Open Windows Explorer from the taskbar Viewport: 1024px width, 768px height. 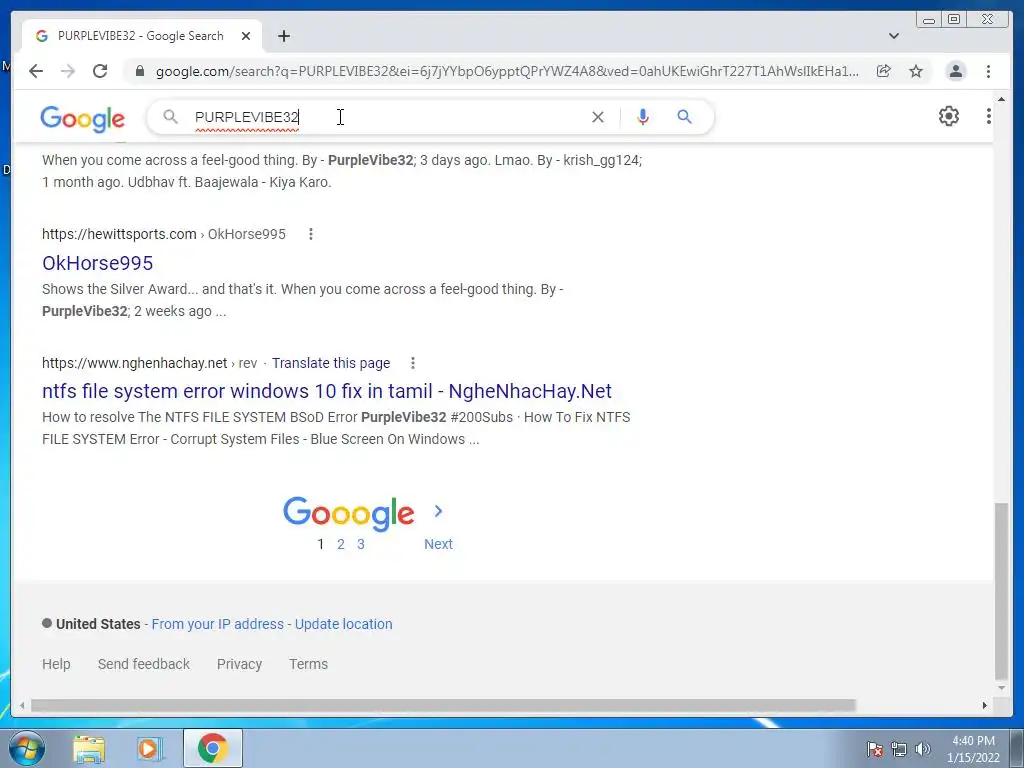89,748
